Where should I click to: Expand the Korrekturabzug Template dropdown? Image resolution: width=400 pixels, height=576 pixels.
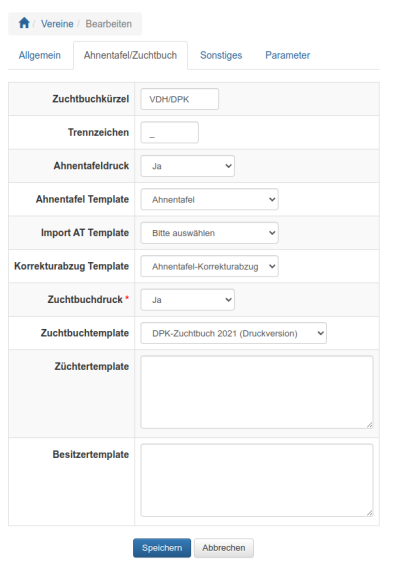[210, 266]
